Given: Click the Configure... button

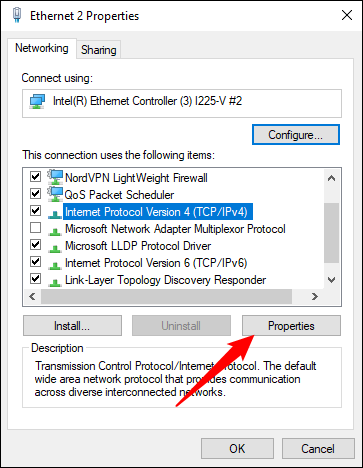Looking at the screenshot, I should 296,135.
